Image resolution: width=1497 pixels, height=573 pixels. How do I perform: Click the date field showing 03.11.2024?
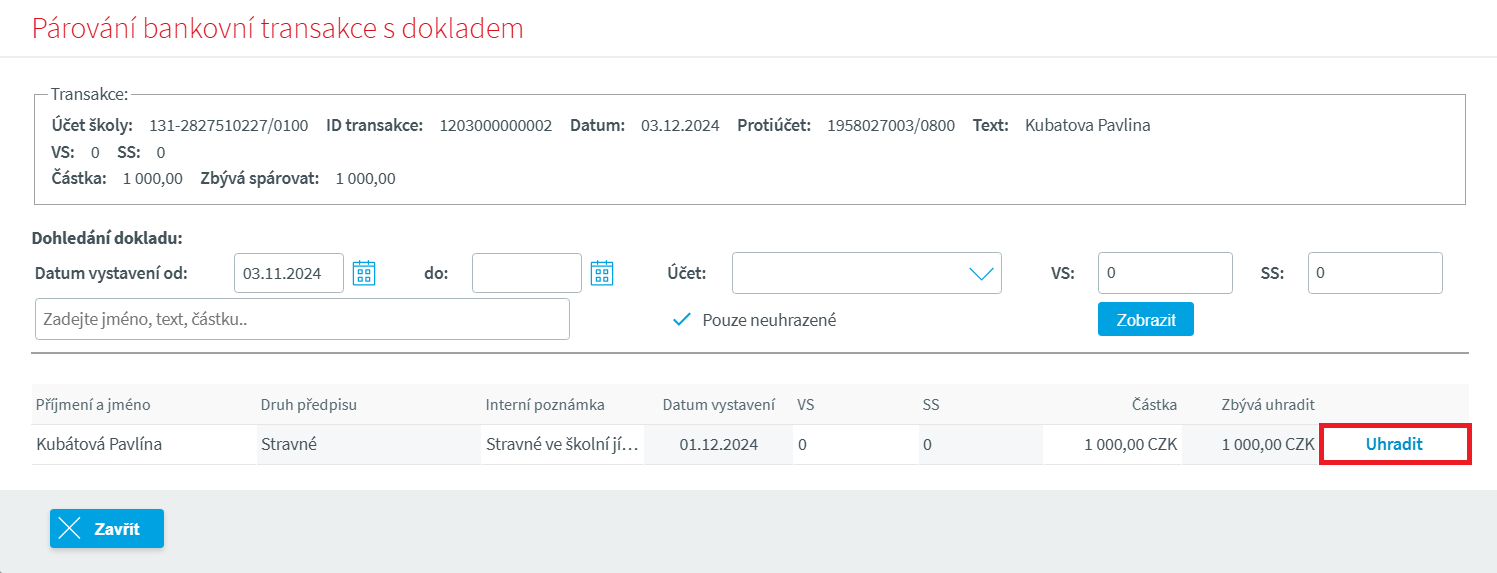click(x=288, y=273)
